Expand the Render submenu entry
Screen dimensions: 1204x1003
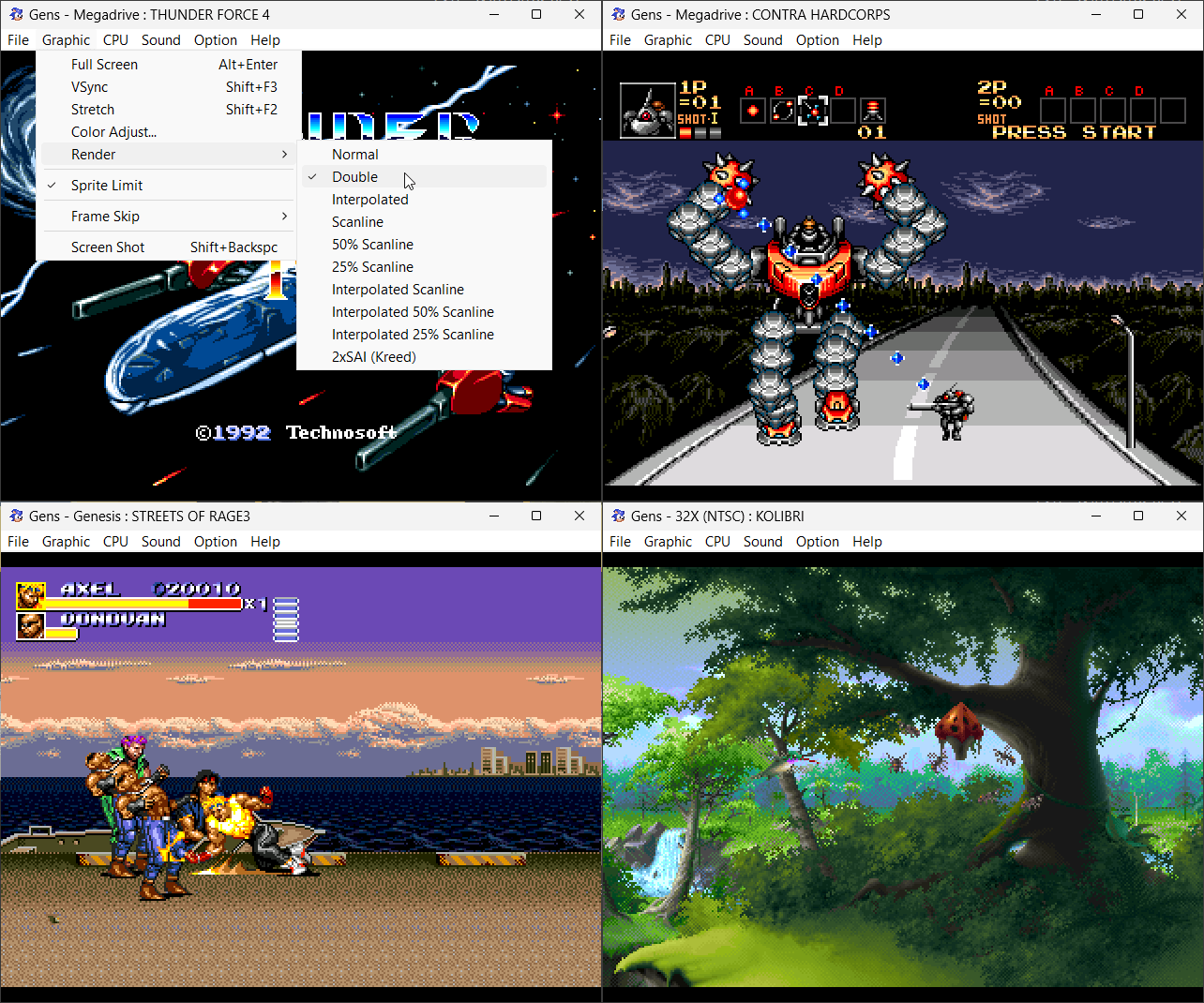pos(169,155)
